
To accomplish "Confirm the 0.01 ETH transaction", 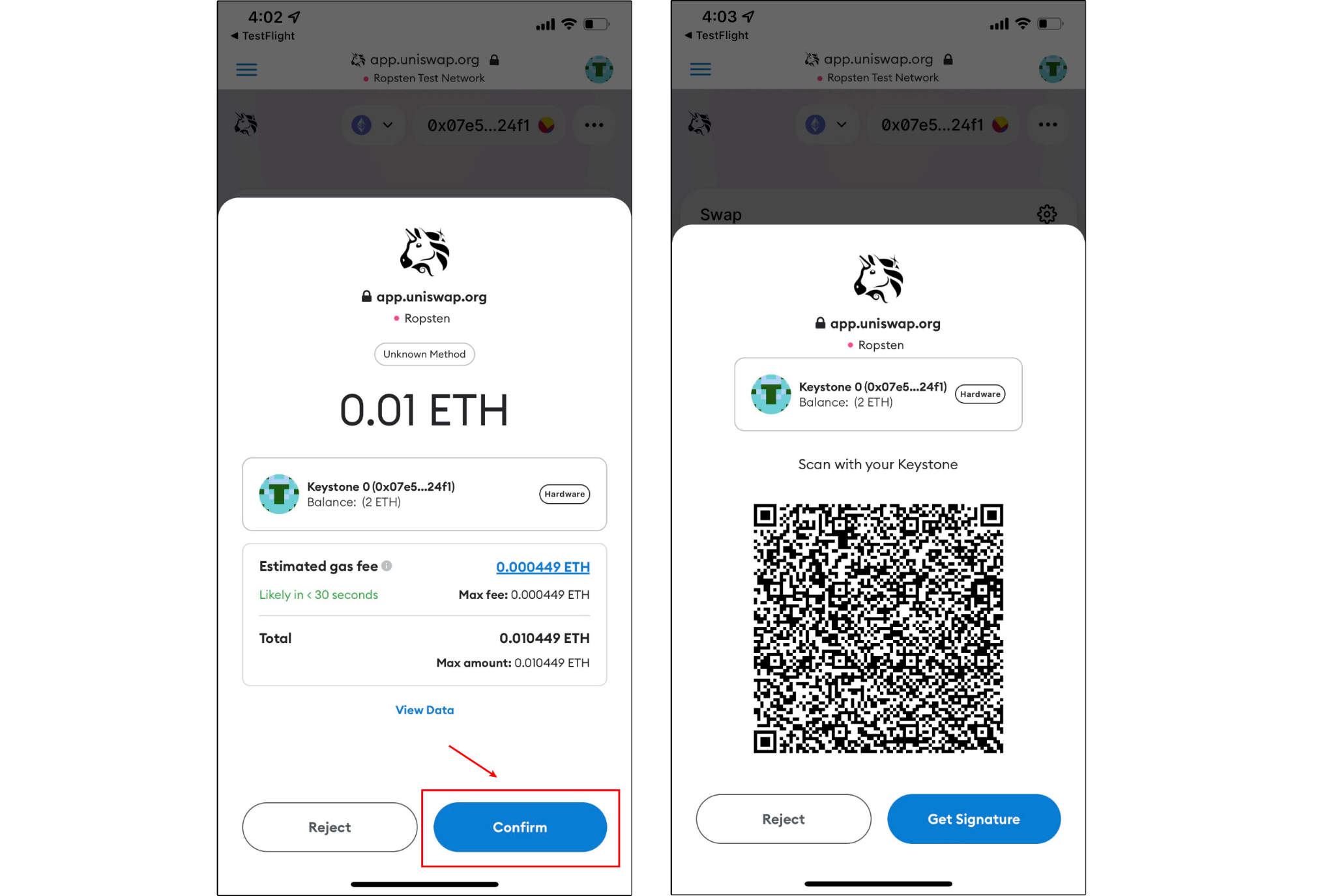I will pos(520,827).
